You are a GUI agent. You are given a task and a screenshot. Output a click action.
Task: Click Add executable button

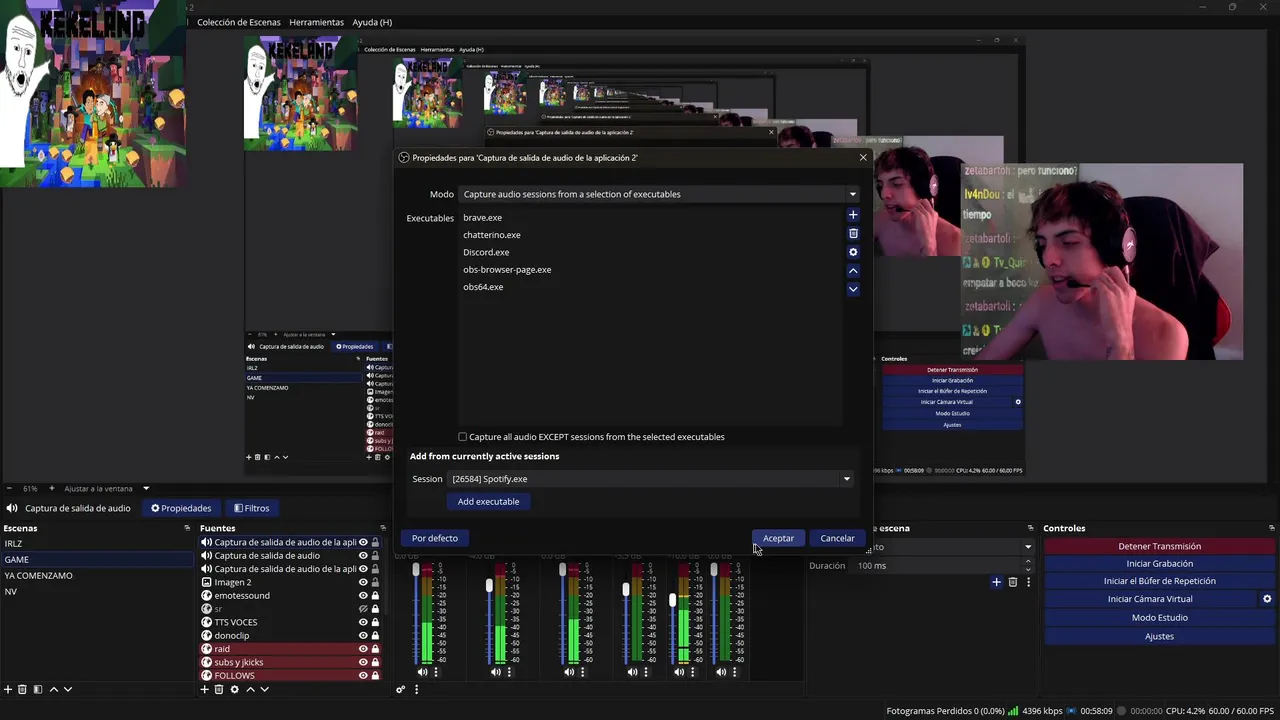tap(488, 502)
